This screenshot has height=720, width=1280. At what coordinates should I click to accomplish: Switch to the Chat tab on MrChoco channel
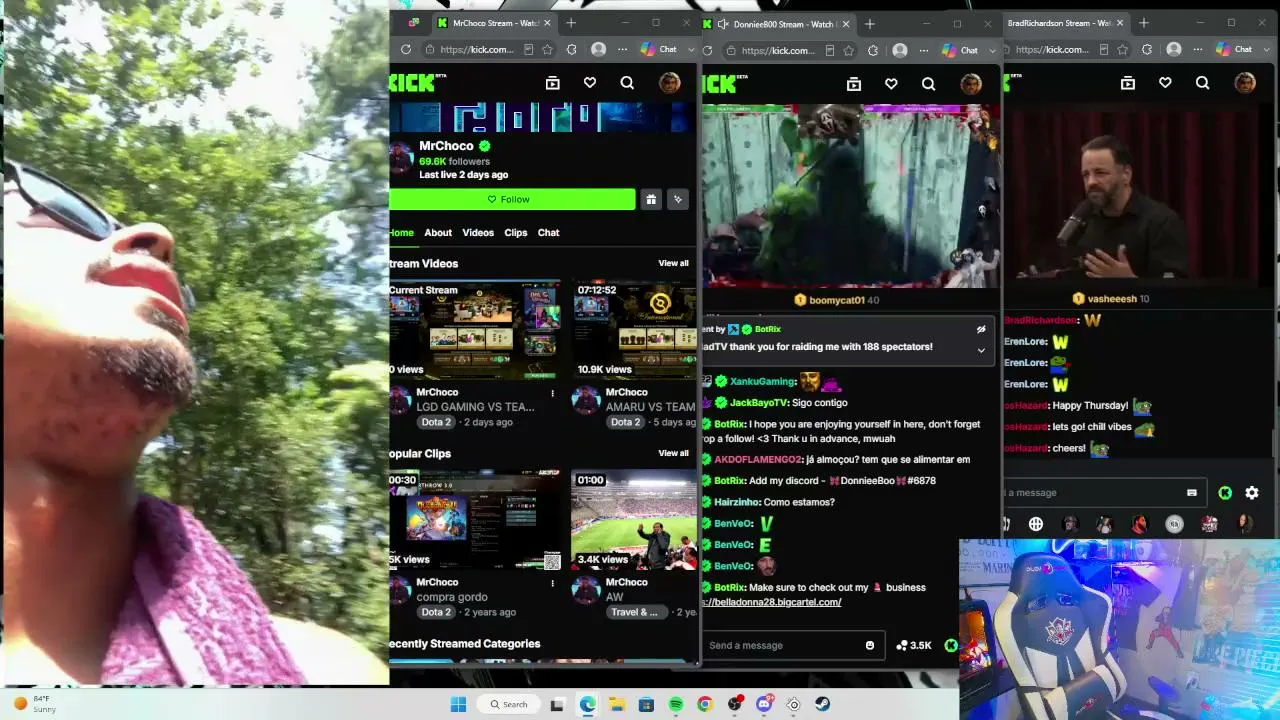548,232
